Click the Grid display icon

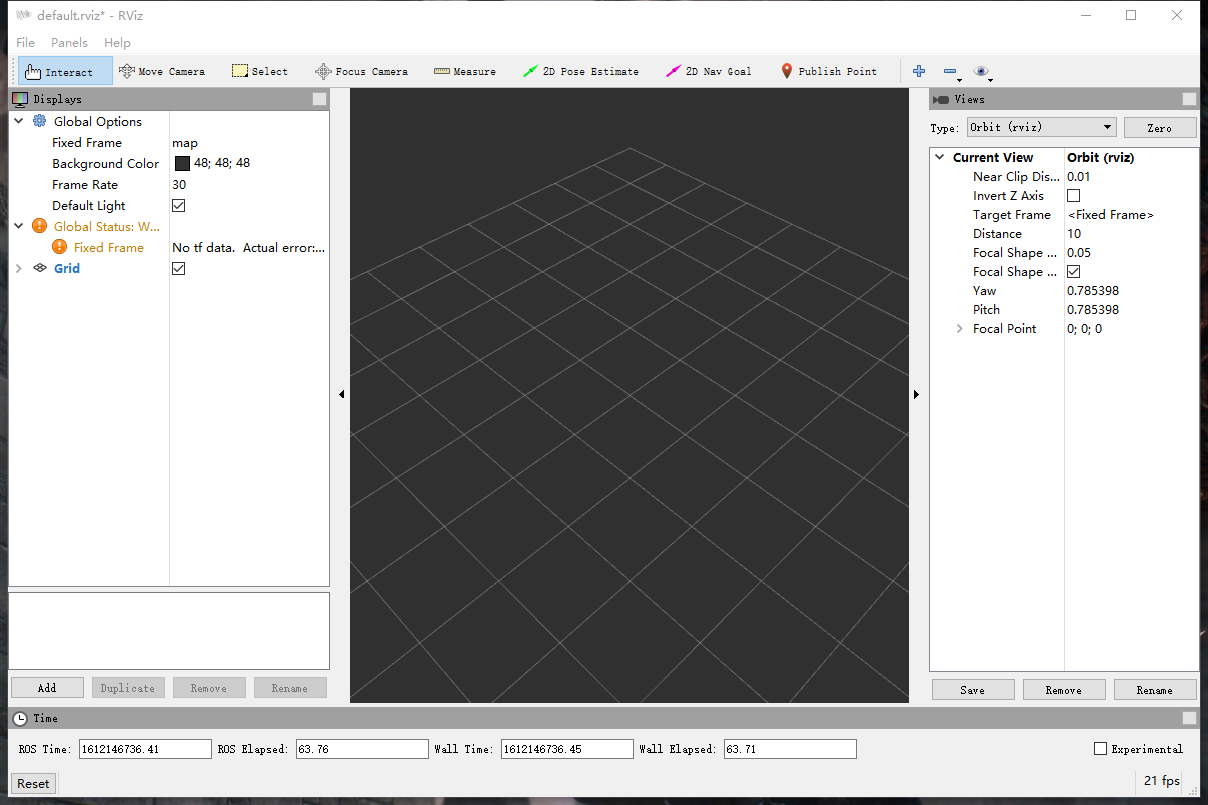click(40, 268)
